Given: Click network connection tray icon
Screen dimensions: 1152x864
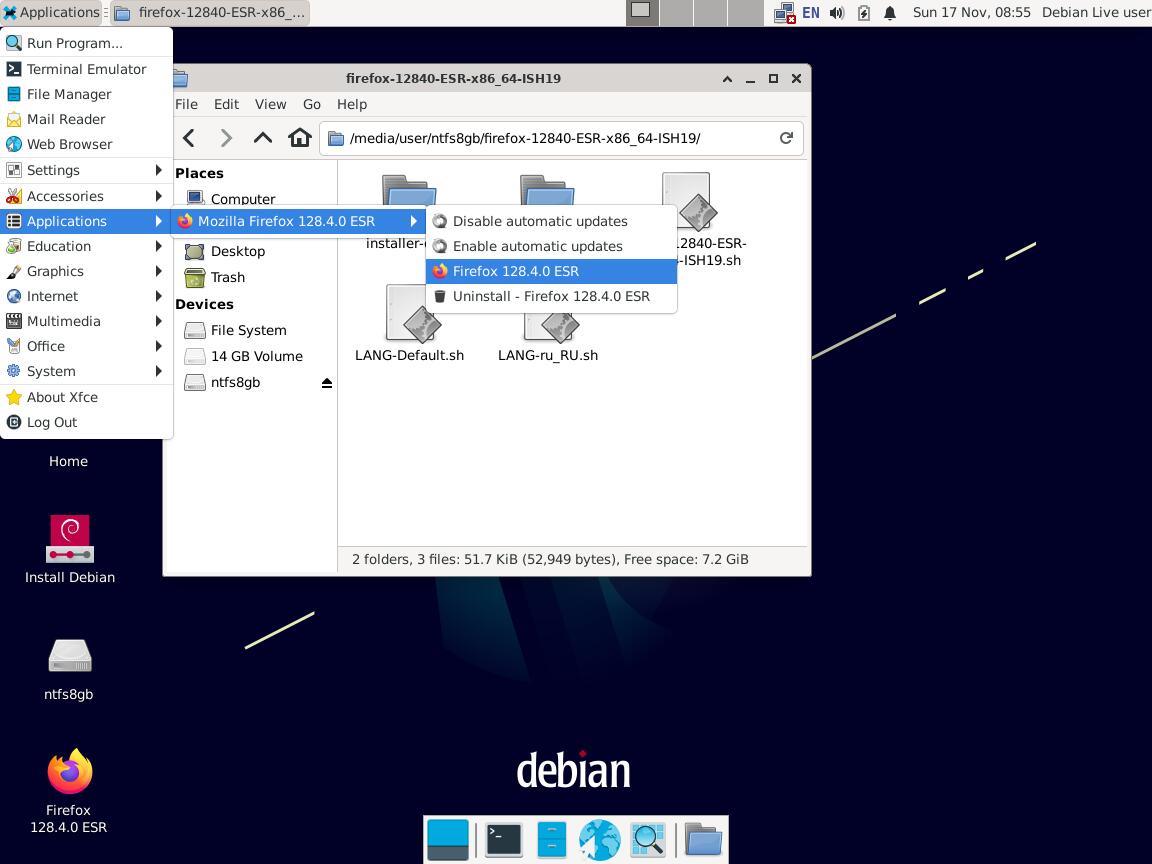Looking at the screenshot, I should 785,12.
